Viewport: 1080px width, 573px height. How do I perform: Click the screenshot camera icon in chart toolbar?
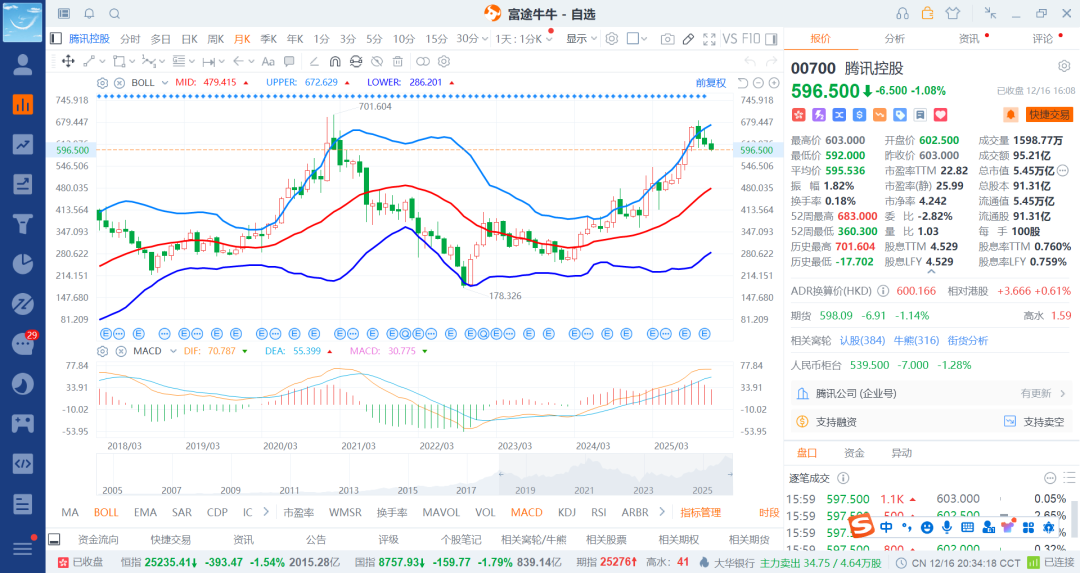(667, 39)
